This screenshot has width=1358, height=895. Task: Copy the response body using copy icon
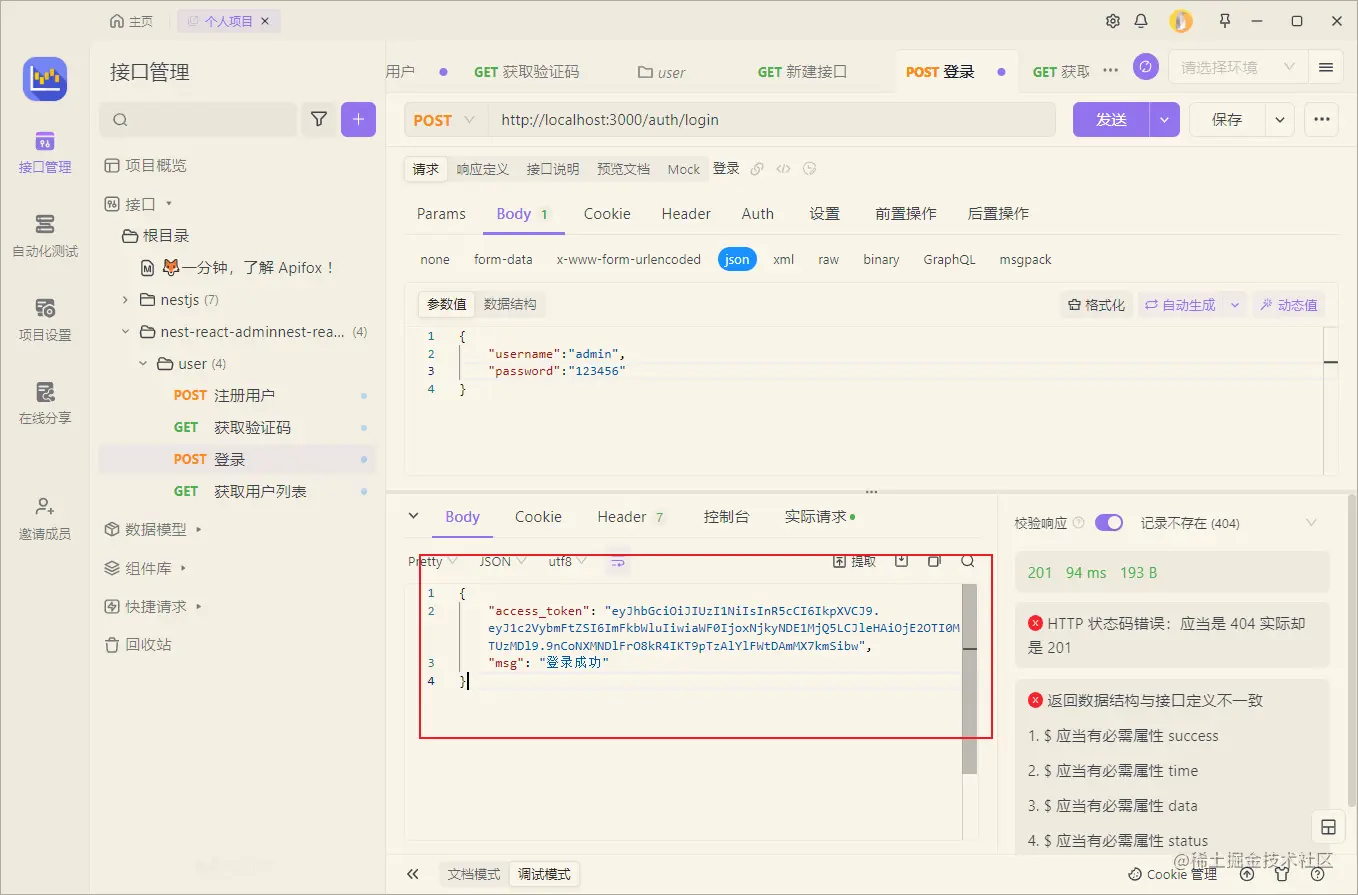[934, 561]
